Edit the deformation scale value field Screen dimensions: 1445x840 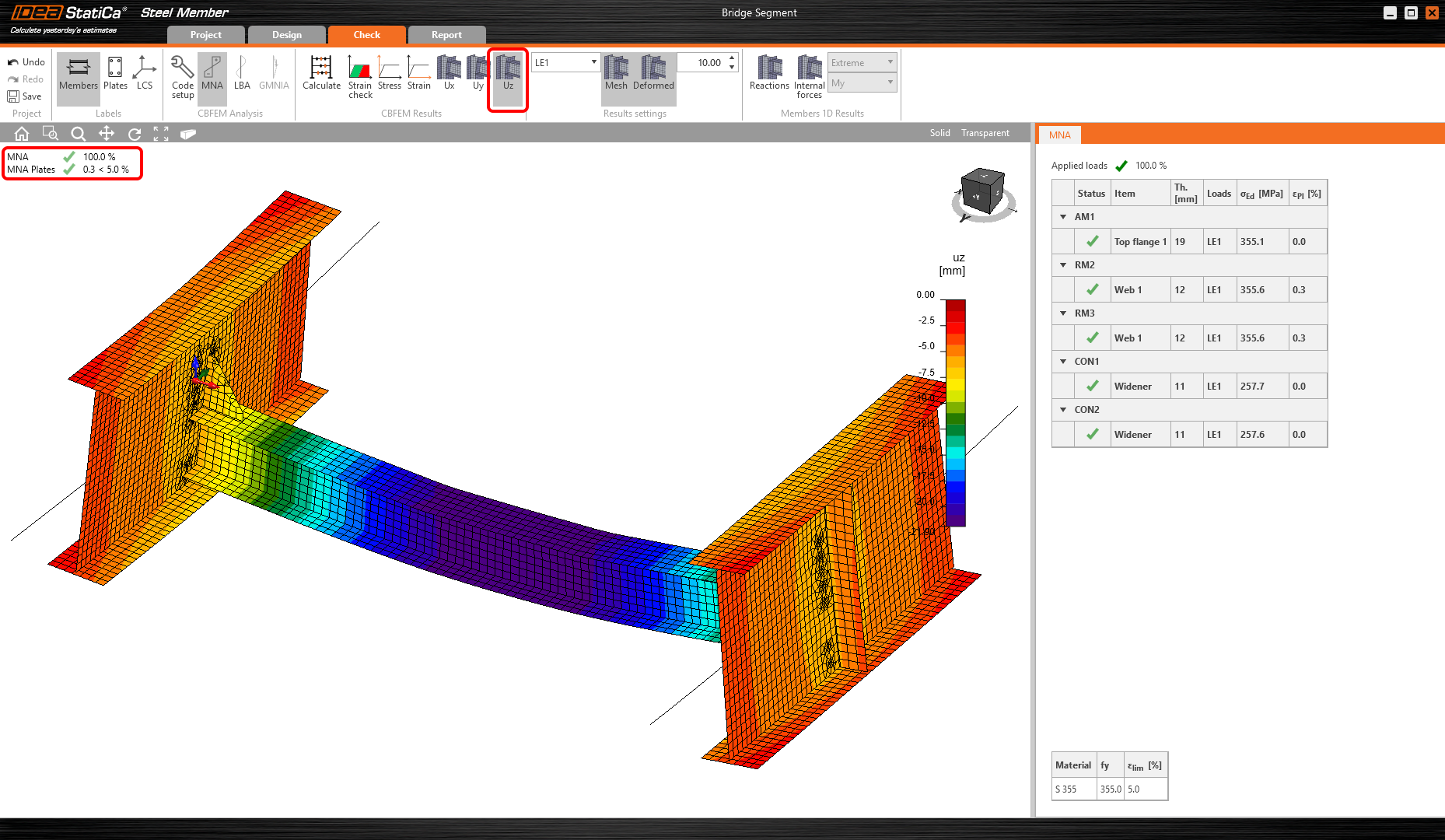[x=704, y=62]
